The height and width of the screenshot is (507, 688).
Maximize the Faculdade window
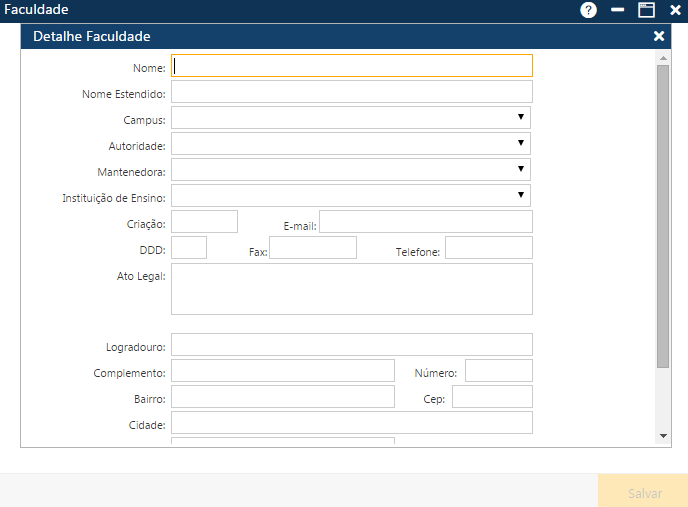click(646, 10)
